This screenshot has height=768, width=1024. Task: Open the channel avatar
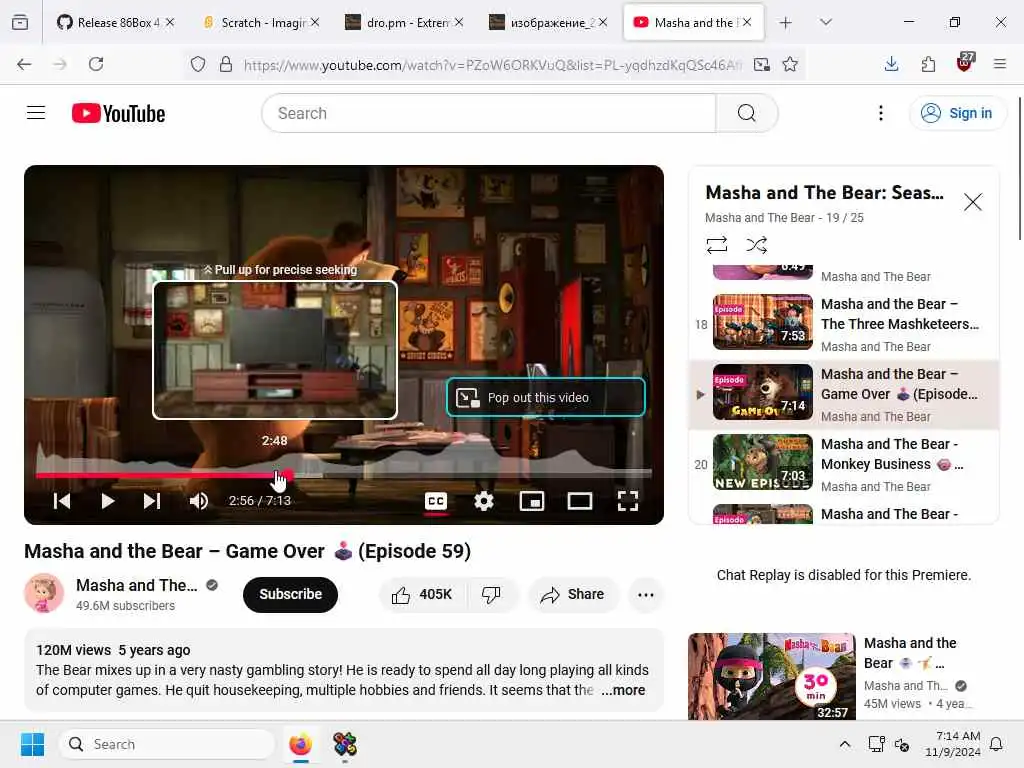click(x=44, y=593)
